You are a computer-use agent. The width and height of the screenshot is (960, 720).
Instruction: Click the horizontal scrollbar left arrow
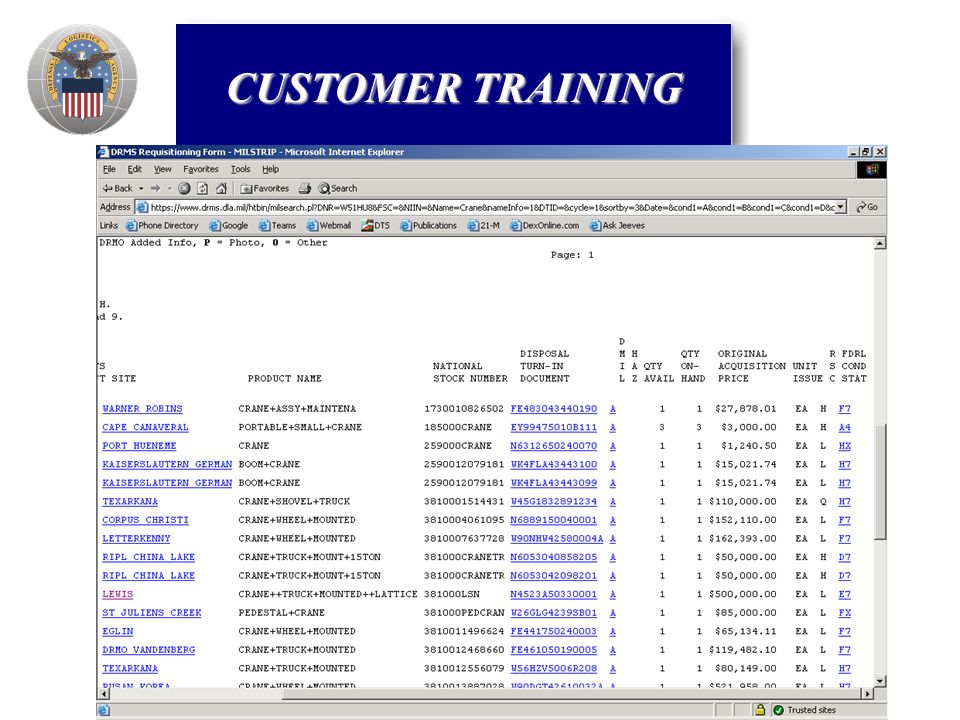coord(103,694)
